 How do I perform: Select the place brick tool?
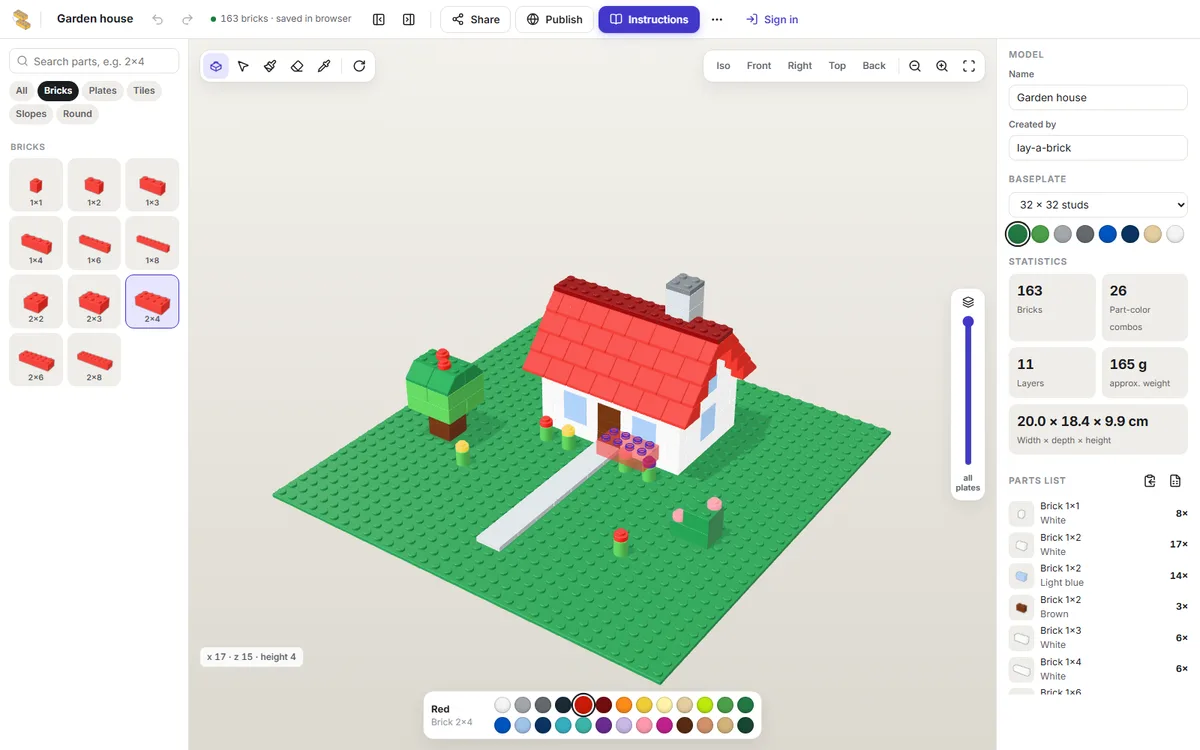(216, 66)
